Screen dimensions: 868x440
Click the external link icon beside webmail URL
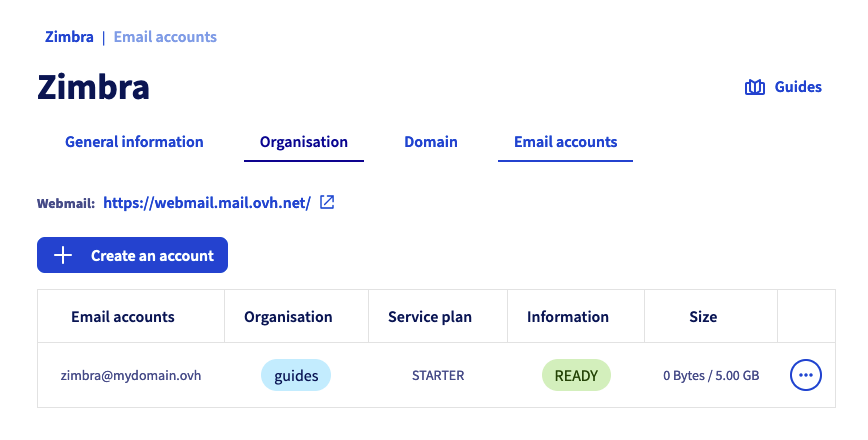(x=327, y=203)
